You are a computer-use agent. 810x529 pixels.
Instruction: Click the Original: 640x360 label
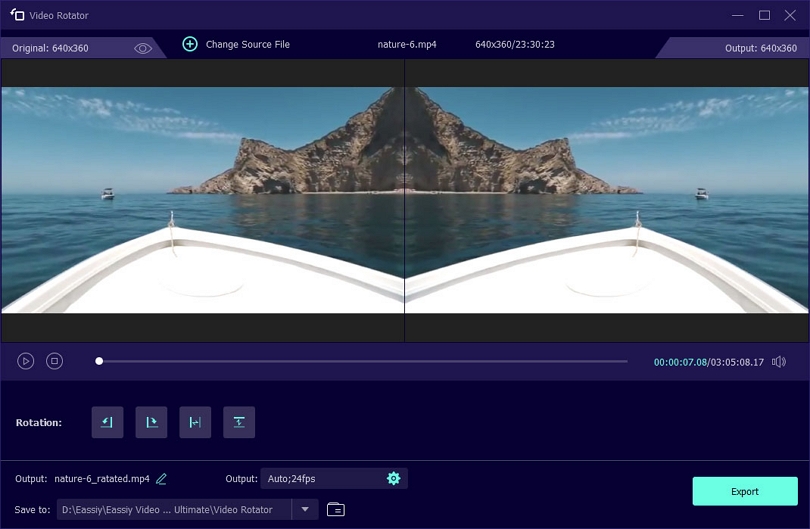click(x=50, y=48)
